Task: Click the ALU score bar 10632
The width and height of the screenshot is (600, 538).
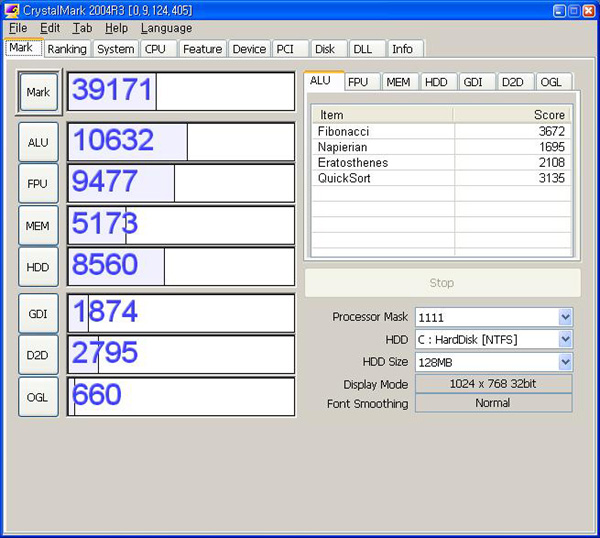Action: click(x=181, y=142)
